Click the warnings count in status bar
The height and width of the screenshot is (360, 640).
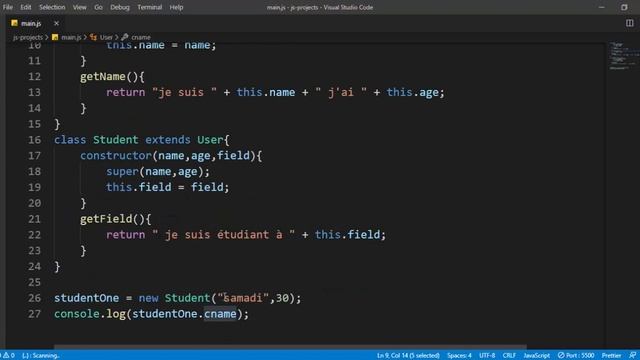tap(9, 355)
